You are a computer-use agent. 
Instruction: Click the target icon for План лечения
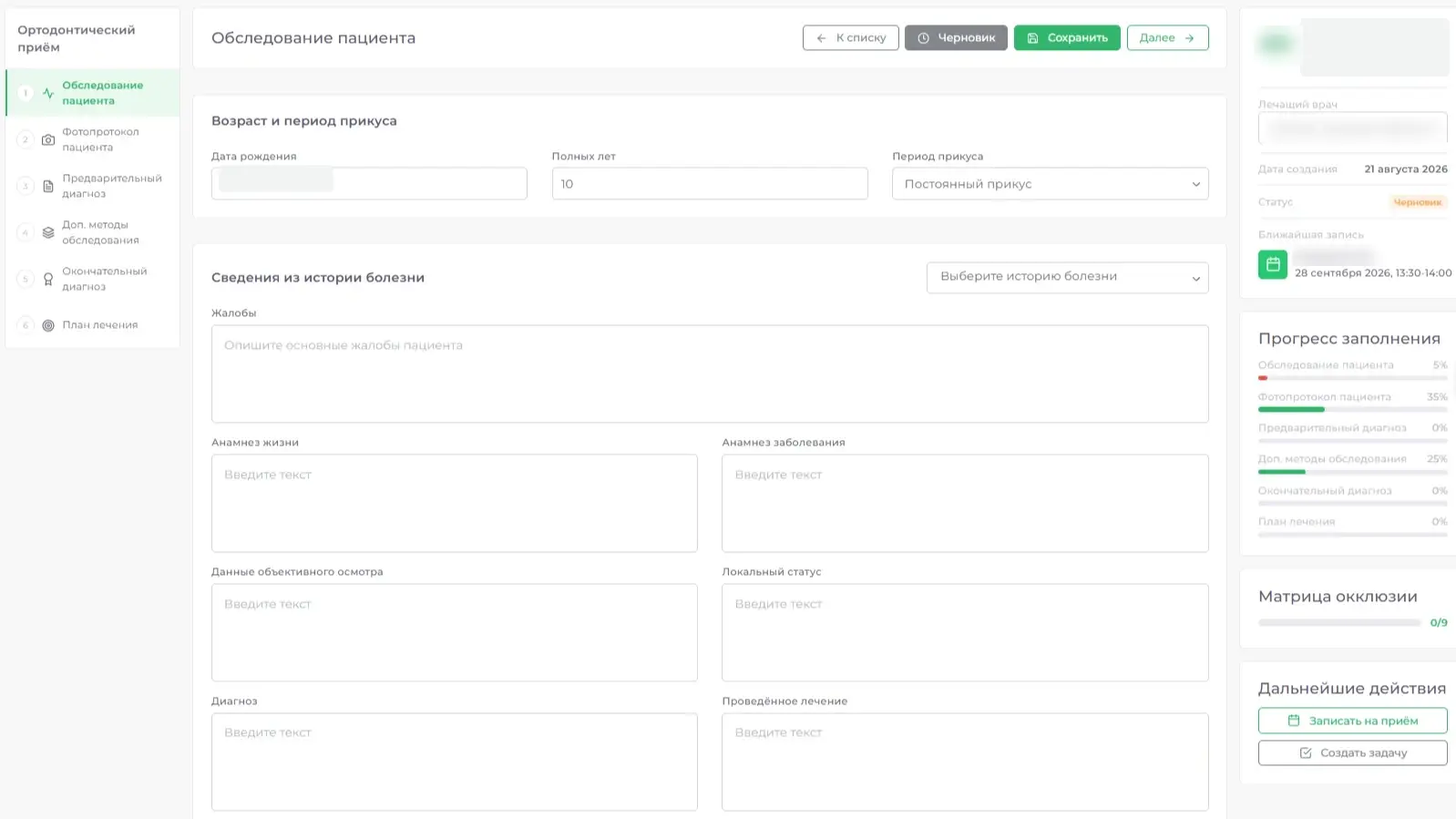48,325
